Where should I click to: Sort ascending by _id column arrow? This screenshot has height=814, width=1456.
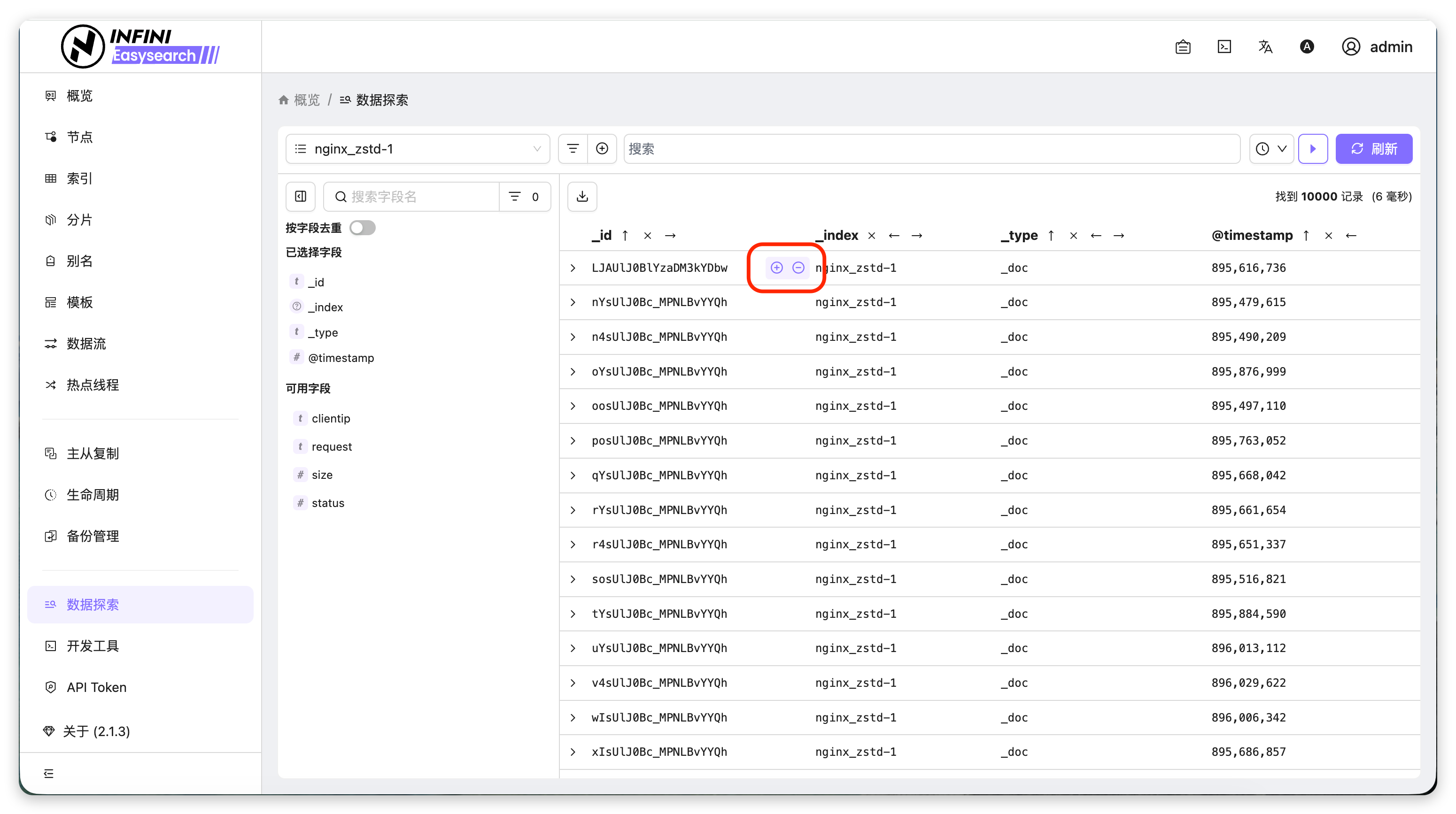(625, 236)
